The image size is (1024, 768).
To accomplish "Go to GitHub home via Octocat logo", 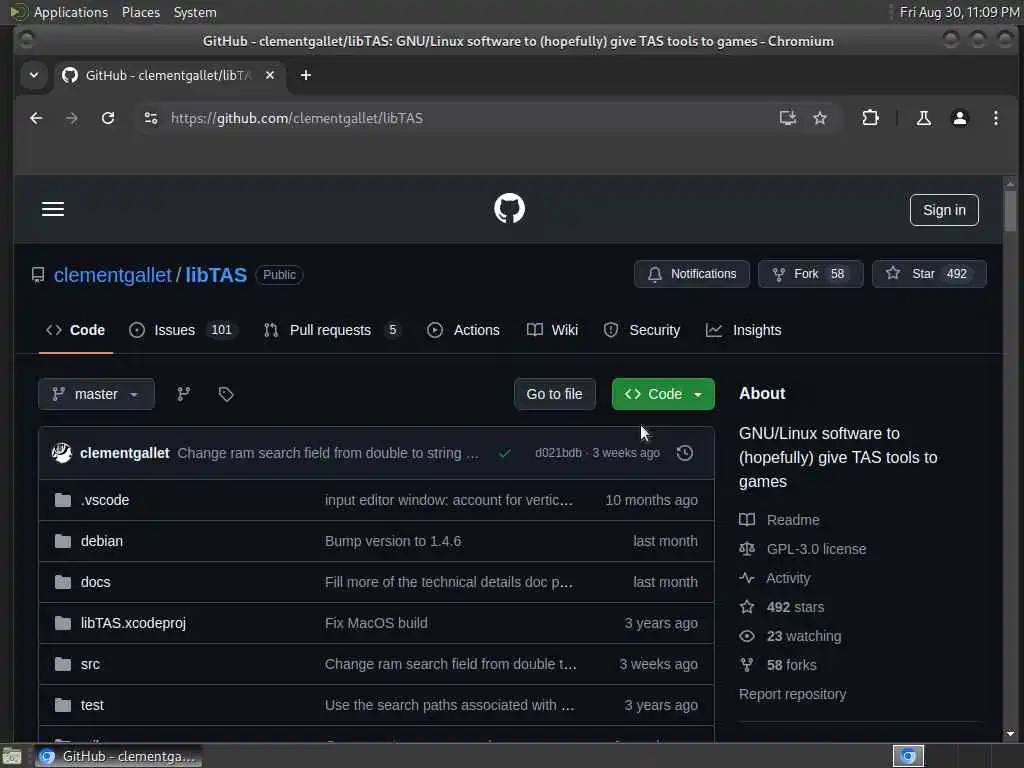I will 509,208.
